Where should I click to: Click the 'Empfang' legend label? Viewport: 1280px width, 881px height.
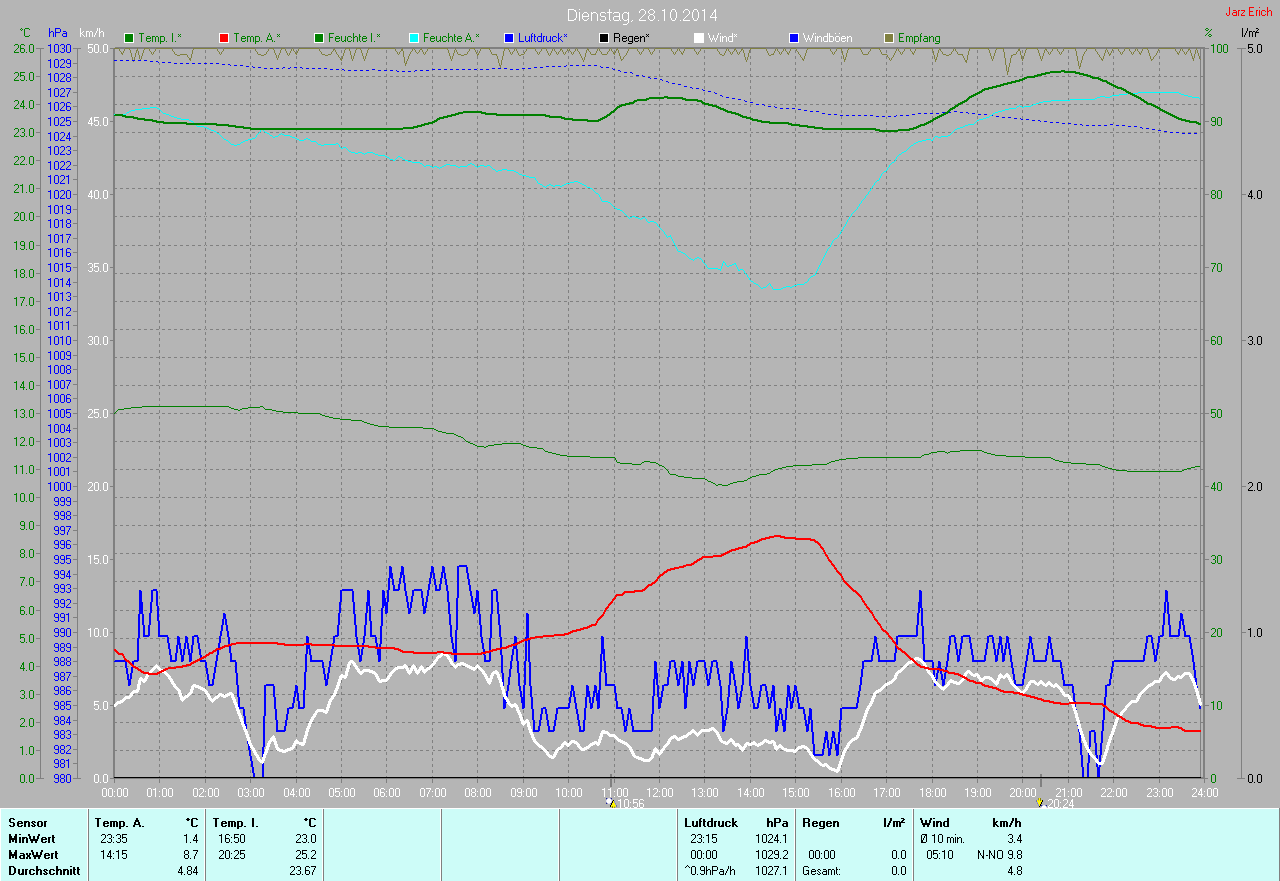coord(919,38)
